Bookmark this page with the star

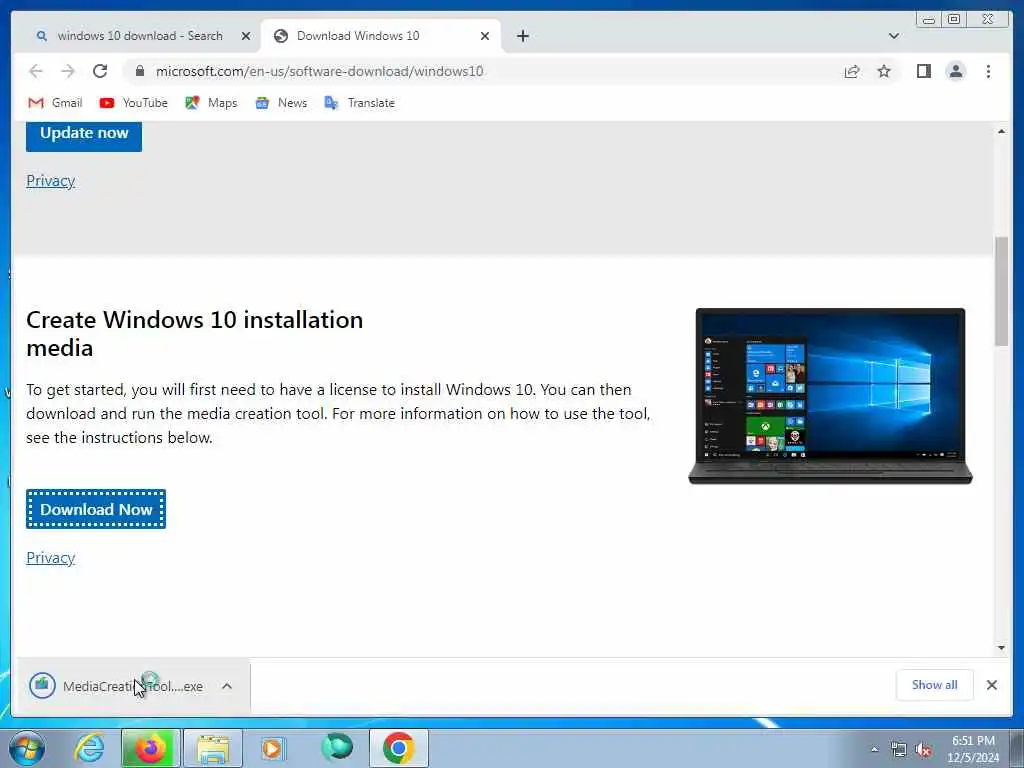tap(884, 71)
